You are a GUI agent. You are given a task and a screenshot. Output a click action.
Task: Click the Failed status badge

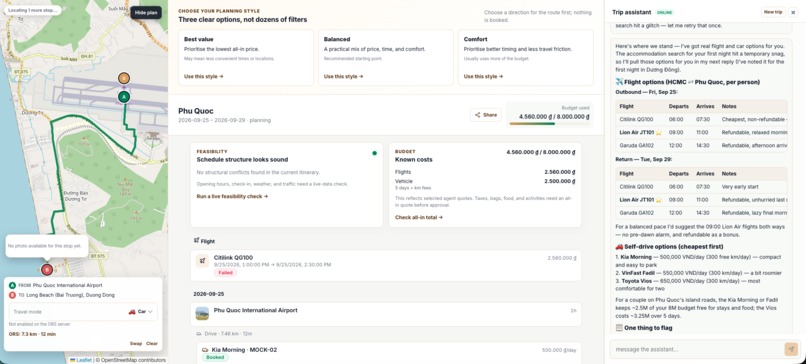coord(225,273)
